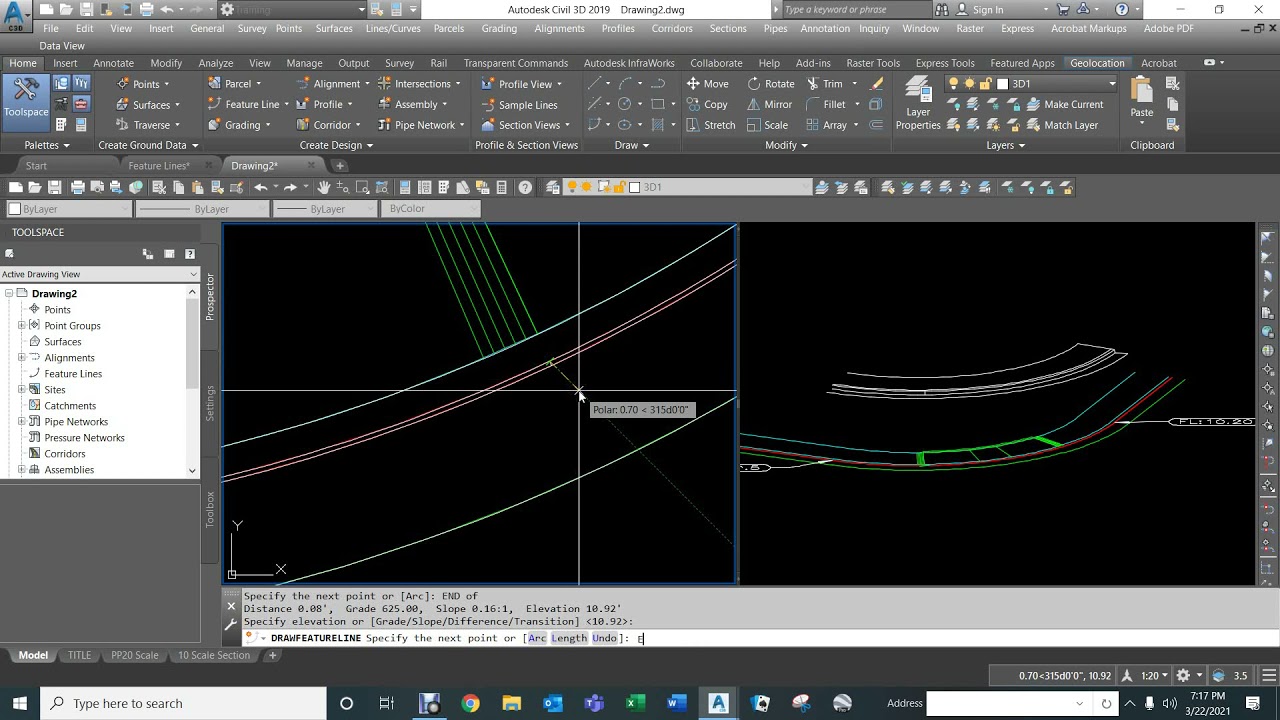The image size is (1280, 720).
Task: Select the Copy tool in Modify panel
Action: click(x=707, y=104)
